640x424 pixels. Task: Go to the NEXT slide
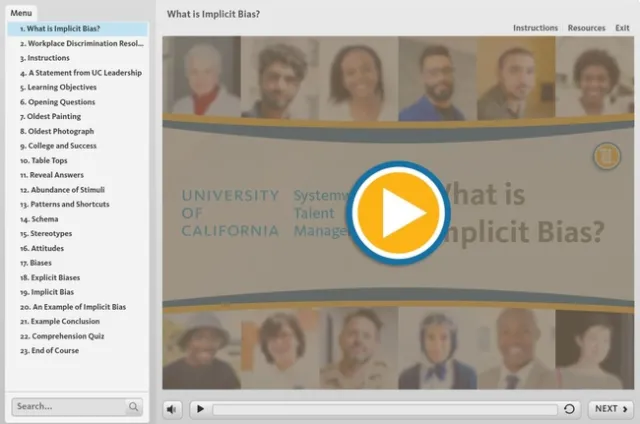point(611,409)
